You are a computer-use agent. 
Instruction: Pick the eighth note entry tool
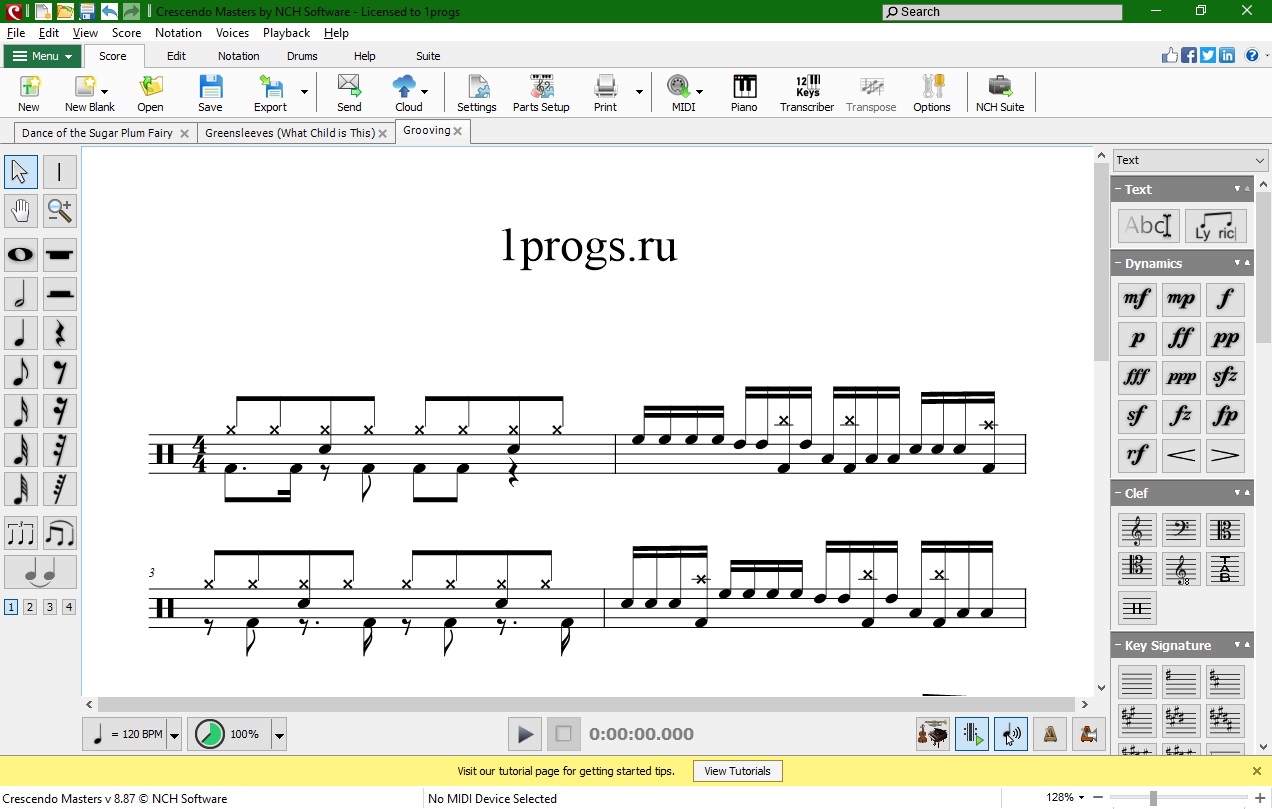pos(20,372)
